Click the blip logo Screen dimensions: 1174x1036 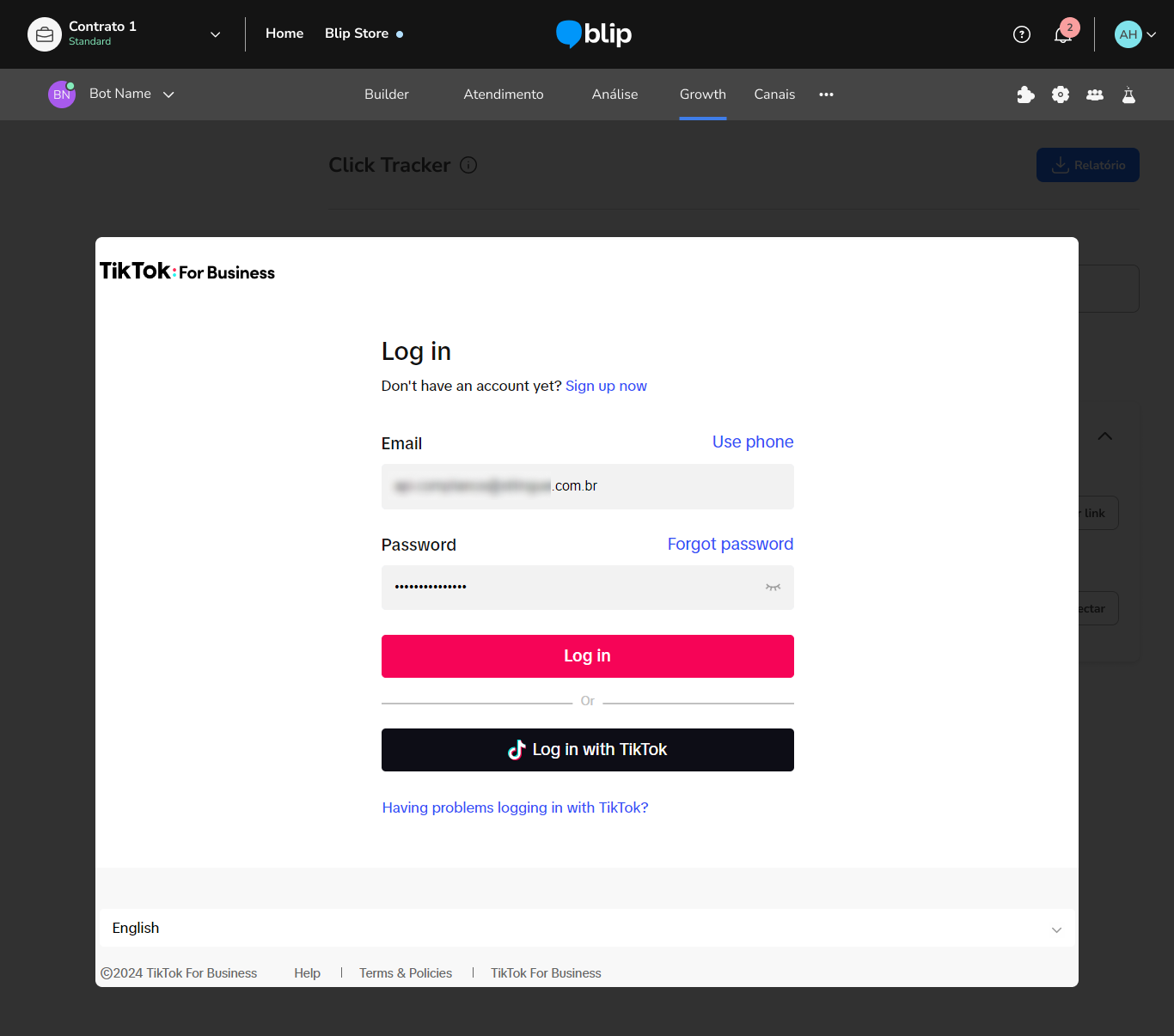click(594, 34)
